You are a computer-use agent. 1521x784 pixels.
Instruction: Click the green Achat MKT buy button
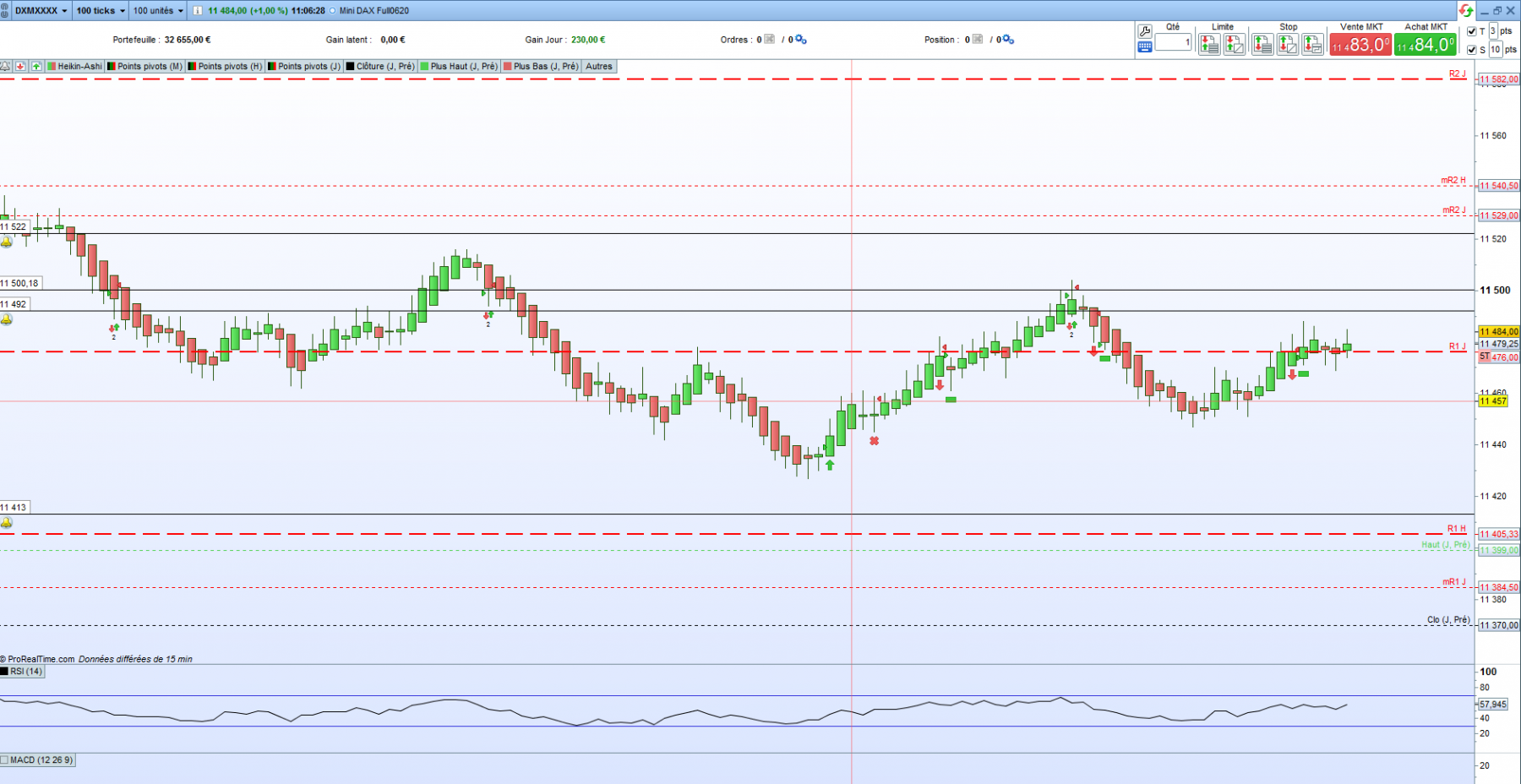[1426, 45]
